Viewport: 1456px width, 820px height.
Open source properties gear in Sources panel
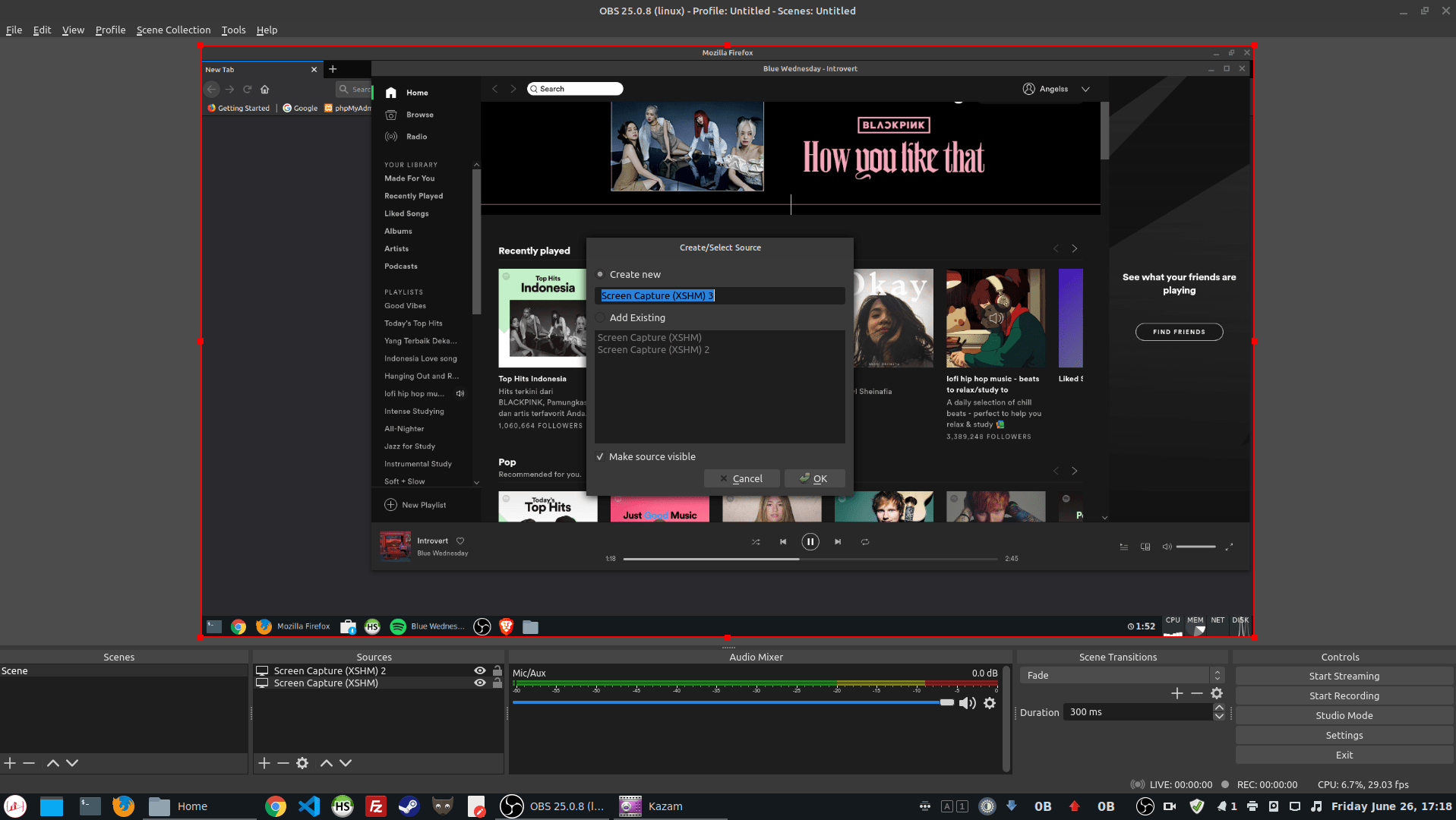302,763
